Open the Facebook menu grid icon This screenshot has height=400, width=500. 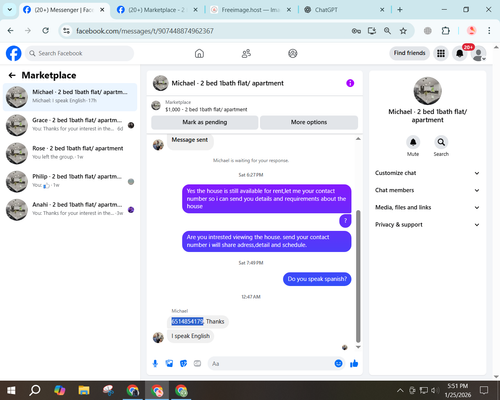(x=441, y=53)
